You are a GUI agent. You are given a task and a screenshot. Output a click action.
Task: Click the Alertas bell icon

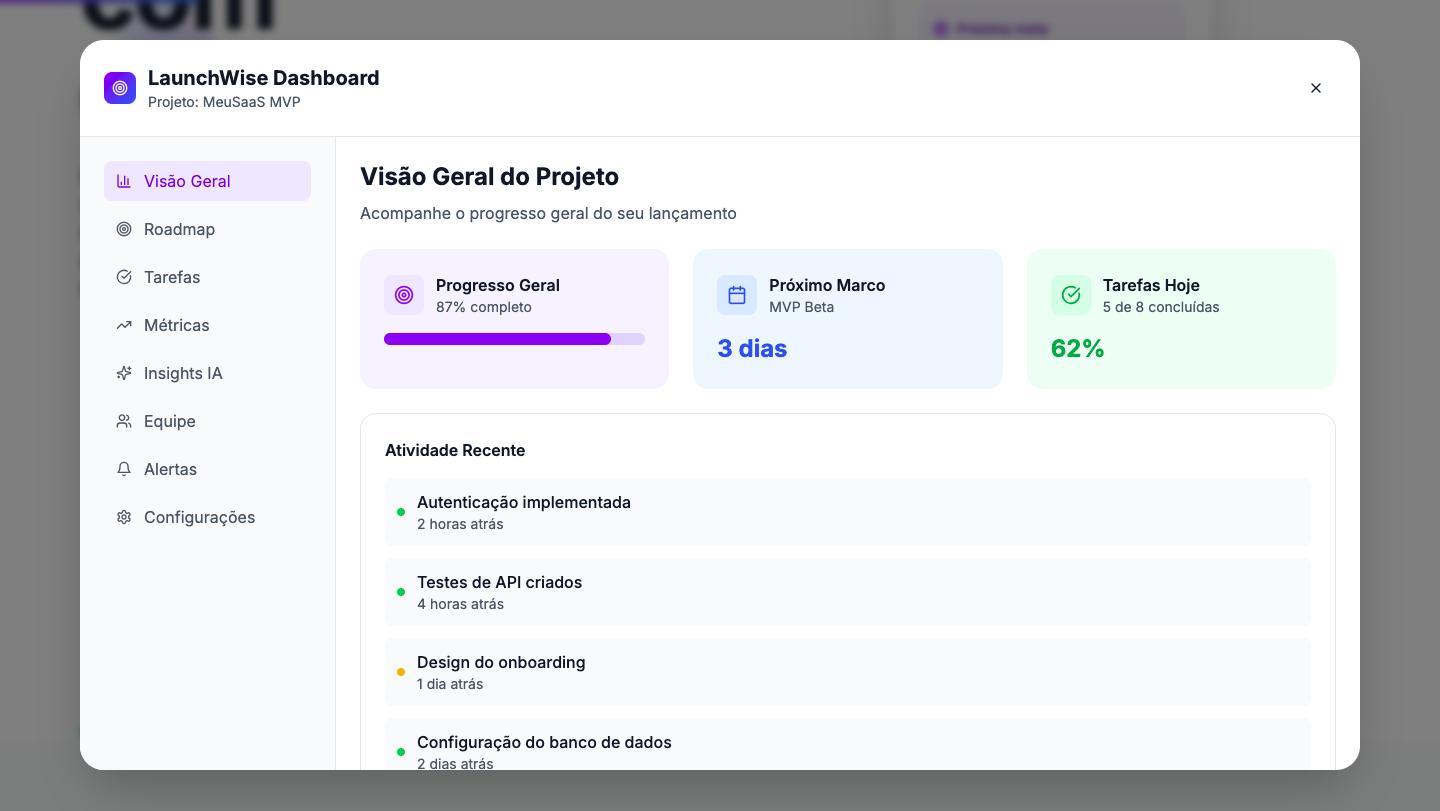point(124,469)
